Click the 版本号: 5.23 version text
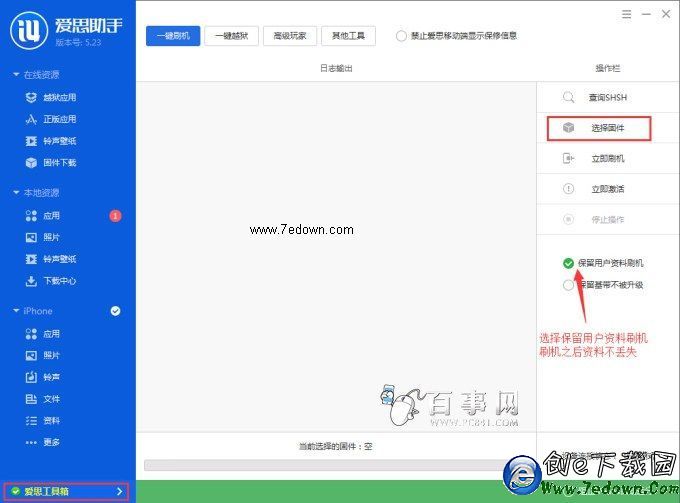This screenshot has height=503, width=680. [78, 42]
